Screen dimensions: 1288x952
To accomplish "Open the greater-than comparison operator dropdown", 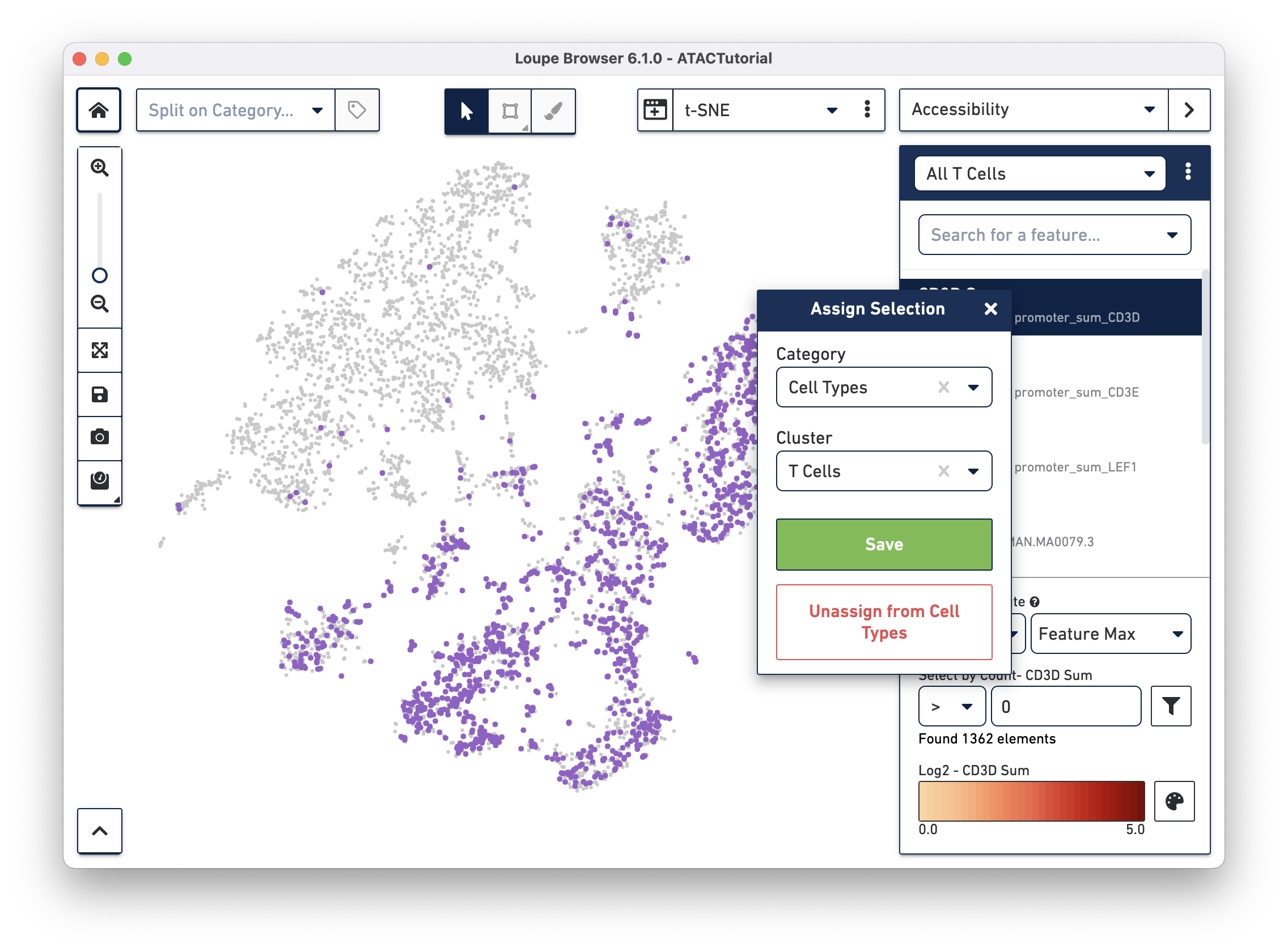I will [x=951, y=707].
